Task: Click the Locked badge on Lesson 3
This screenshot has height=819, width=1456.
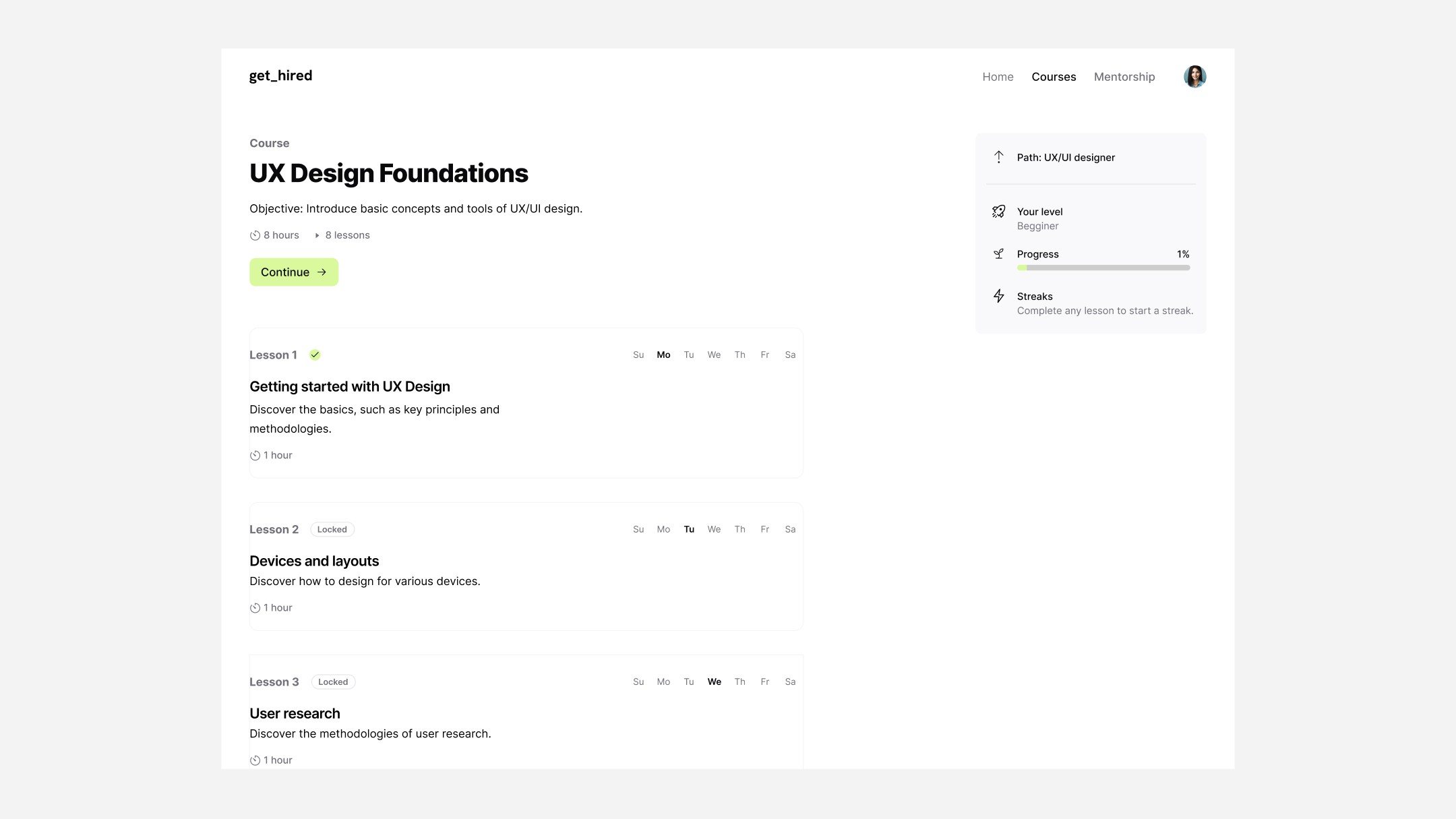Action: tap(333, 681)
